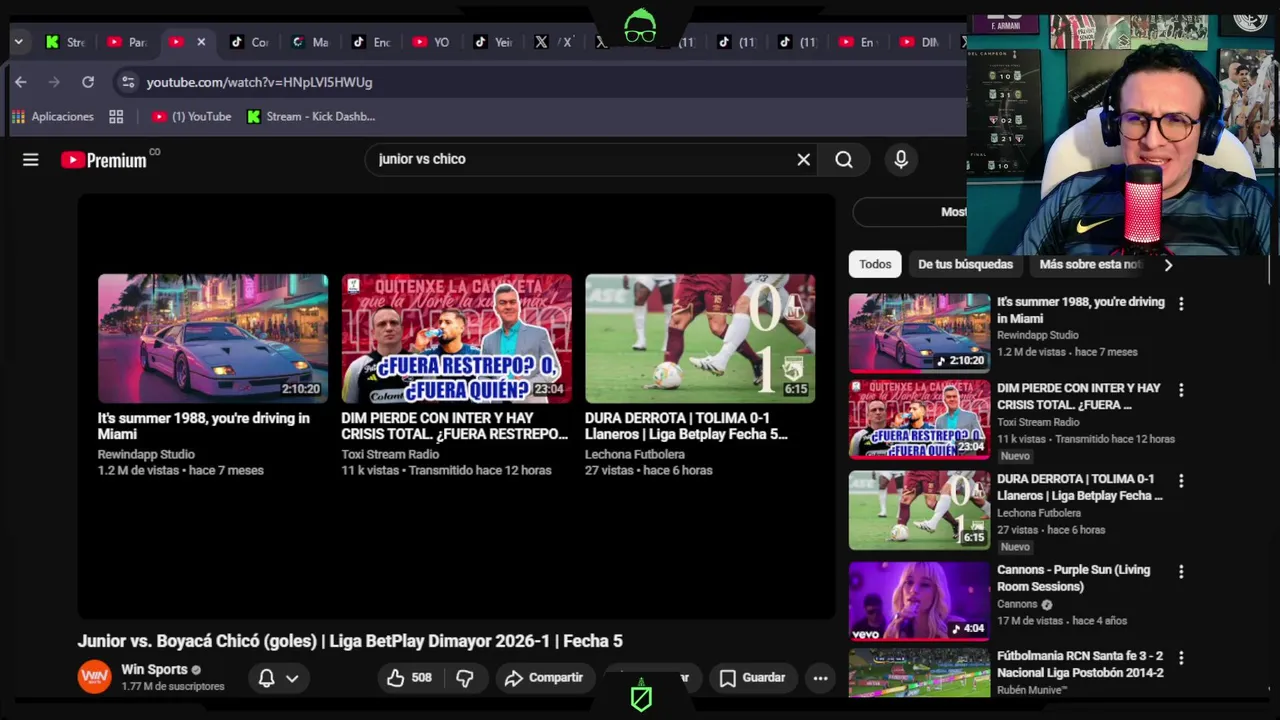Open options for 'Cannons - Purple Sun' video
The width and height of the screenshot is (1280, 720).
(x=1181, y=572)
